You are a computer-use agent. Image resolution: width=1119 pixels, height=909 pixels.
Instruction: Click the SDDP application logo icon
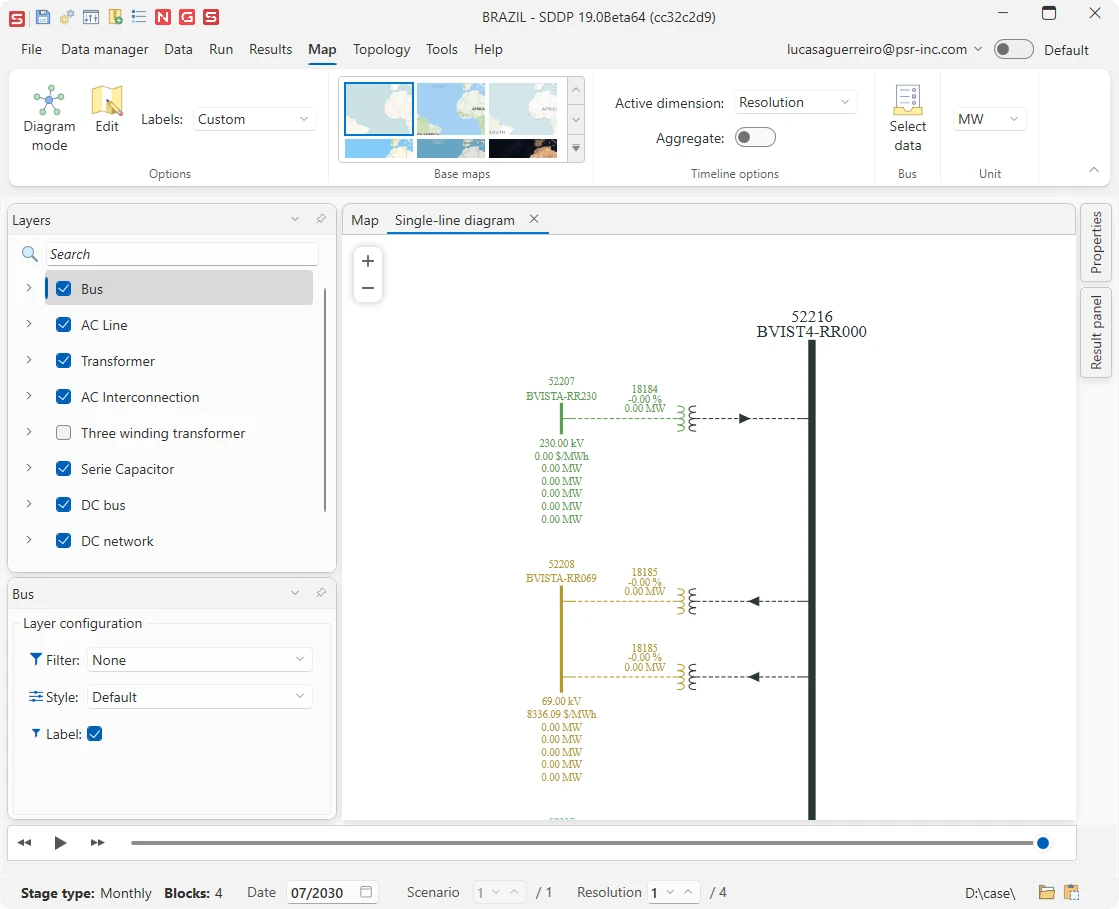17,17
